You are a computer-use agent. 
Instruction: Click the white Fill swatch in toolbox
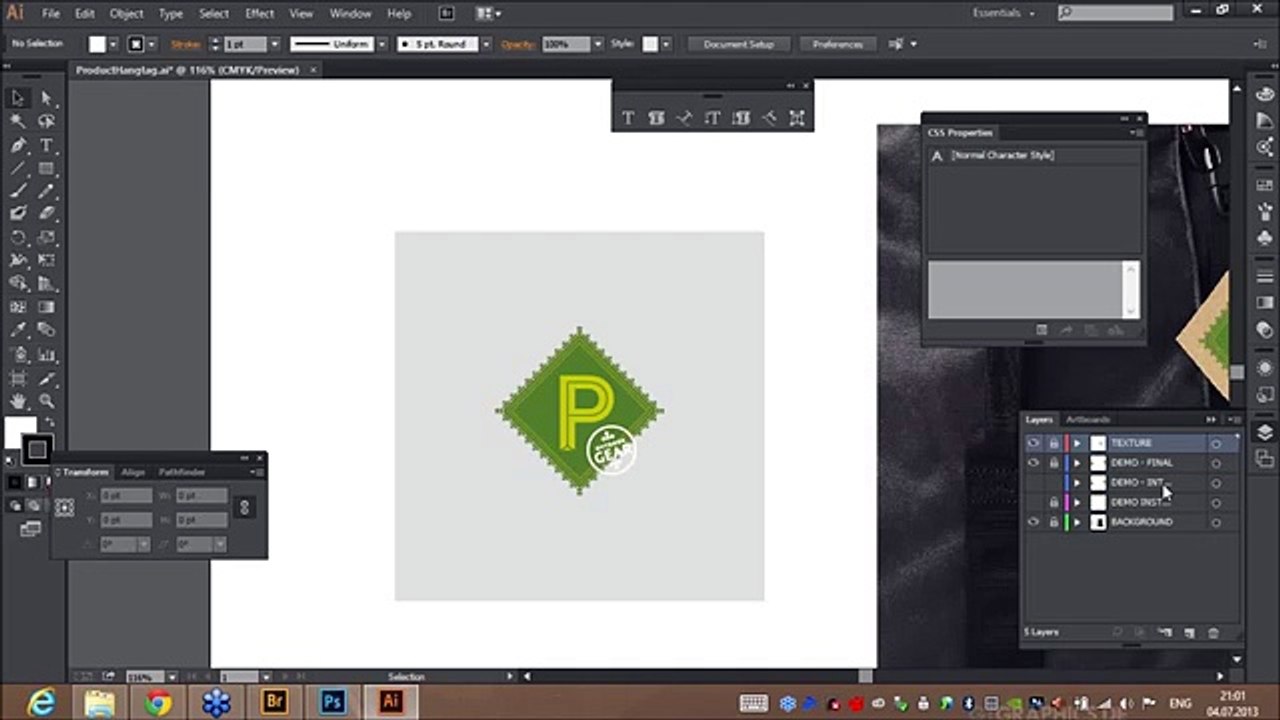[18, 432]
